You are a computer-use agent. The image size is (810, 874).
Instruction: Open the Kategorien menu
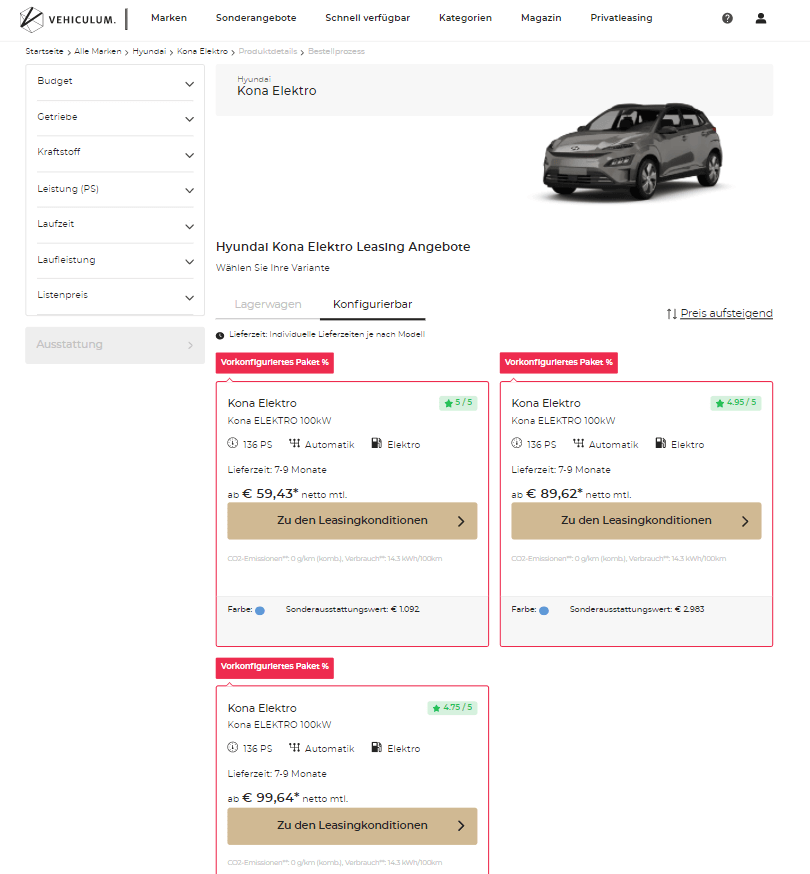(465, 18)
